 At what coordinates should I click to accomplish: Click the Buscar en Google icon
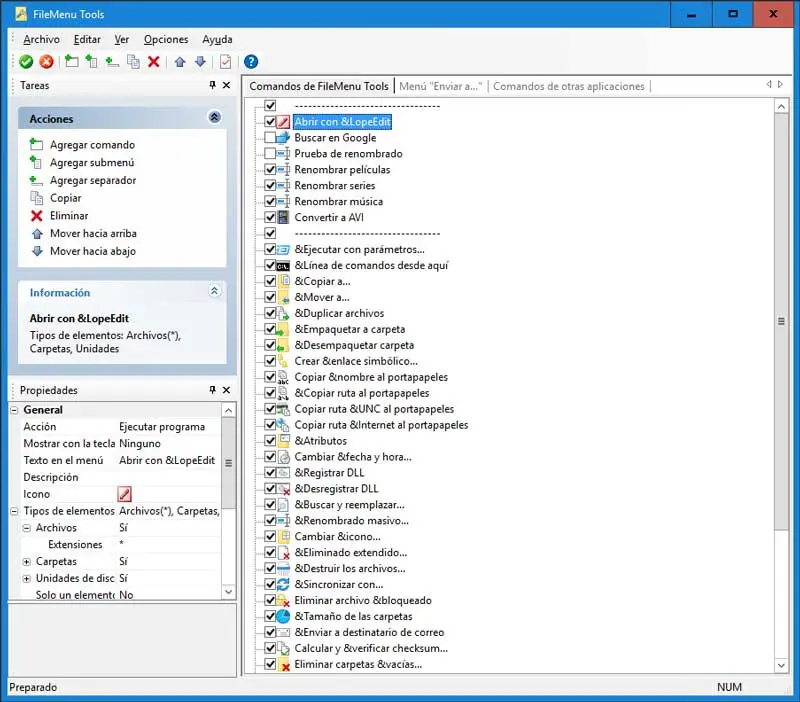[x=283, y=138]
